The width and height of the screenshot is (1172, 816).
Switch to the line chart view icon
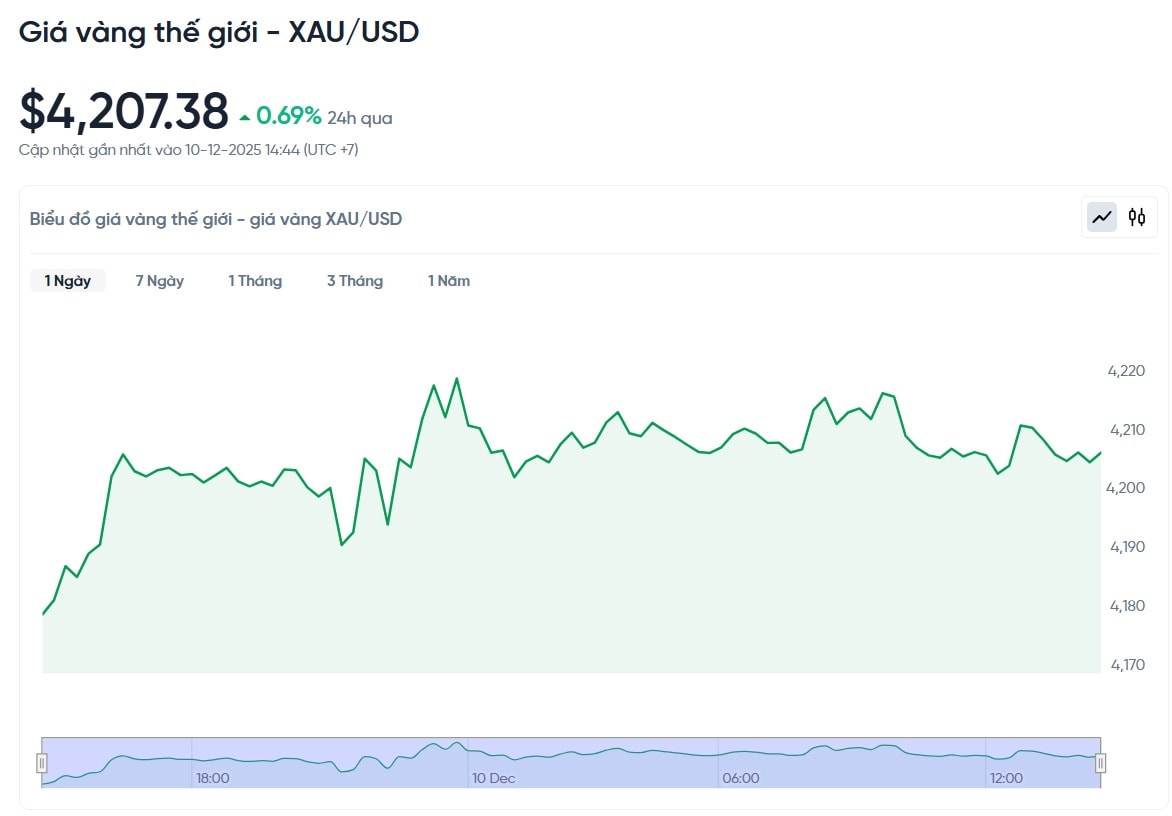click(x=1102, y=217)
